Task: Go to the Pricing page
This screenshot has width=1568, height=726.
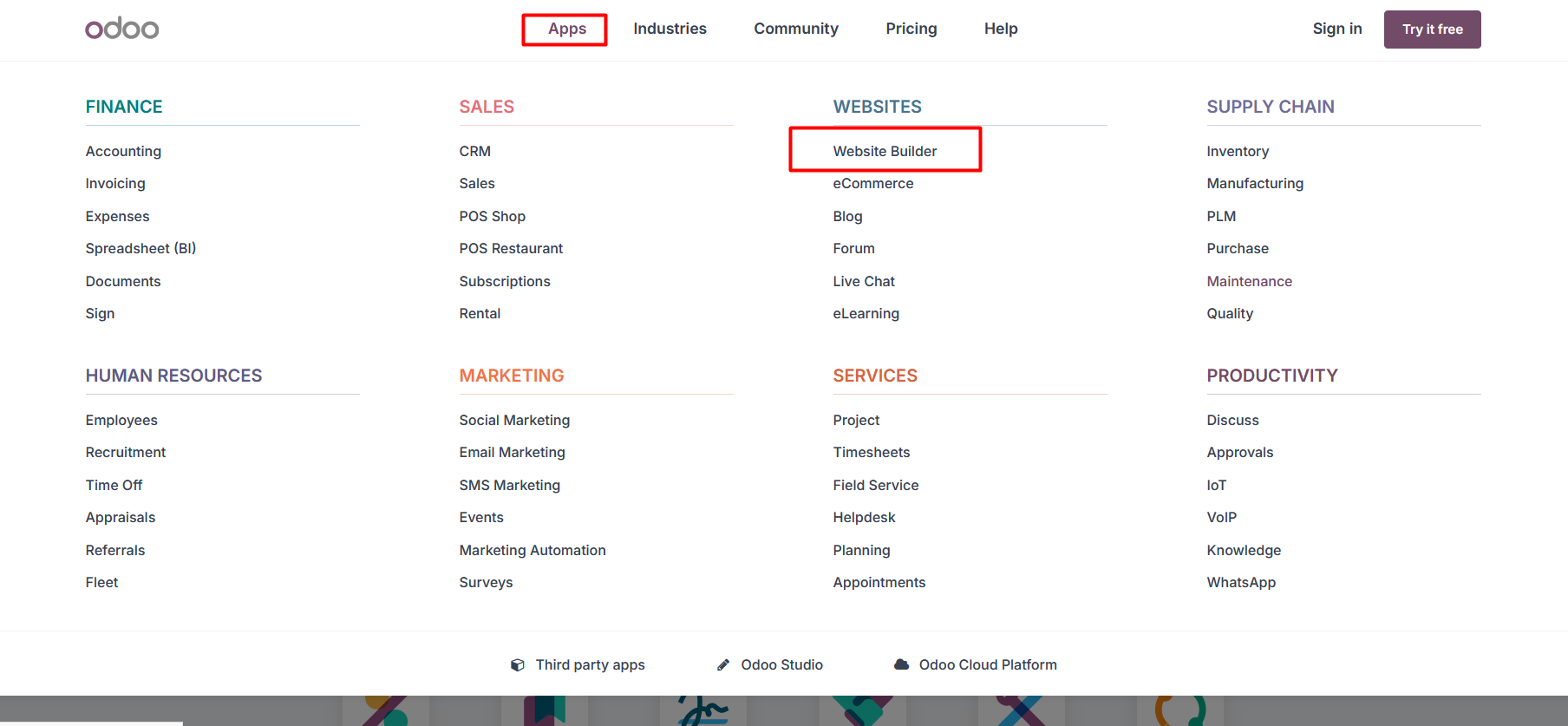Action: pyautogui.click(x=911, y=29)
